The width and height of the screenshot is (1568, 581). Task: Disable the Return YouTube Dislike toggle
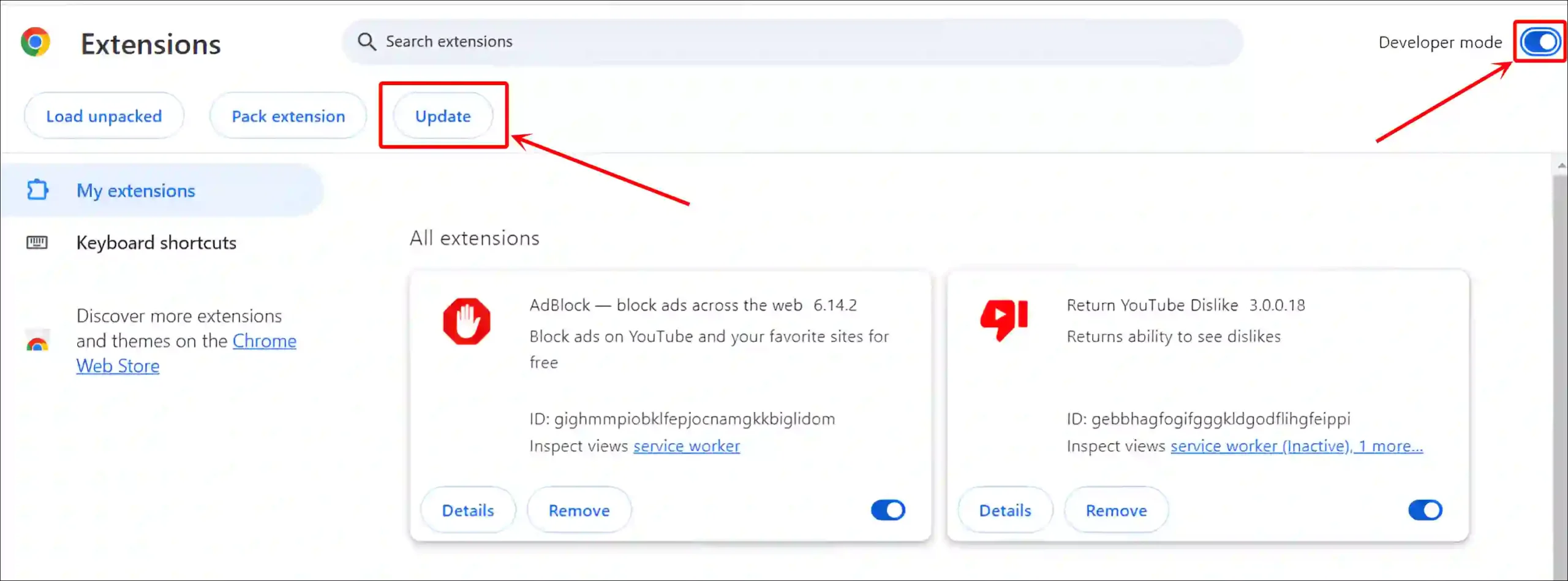click(1425, 510)
